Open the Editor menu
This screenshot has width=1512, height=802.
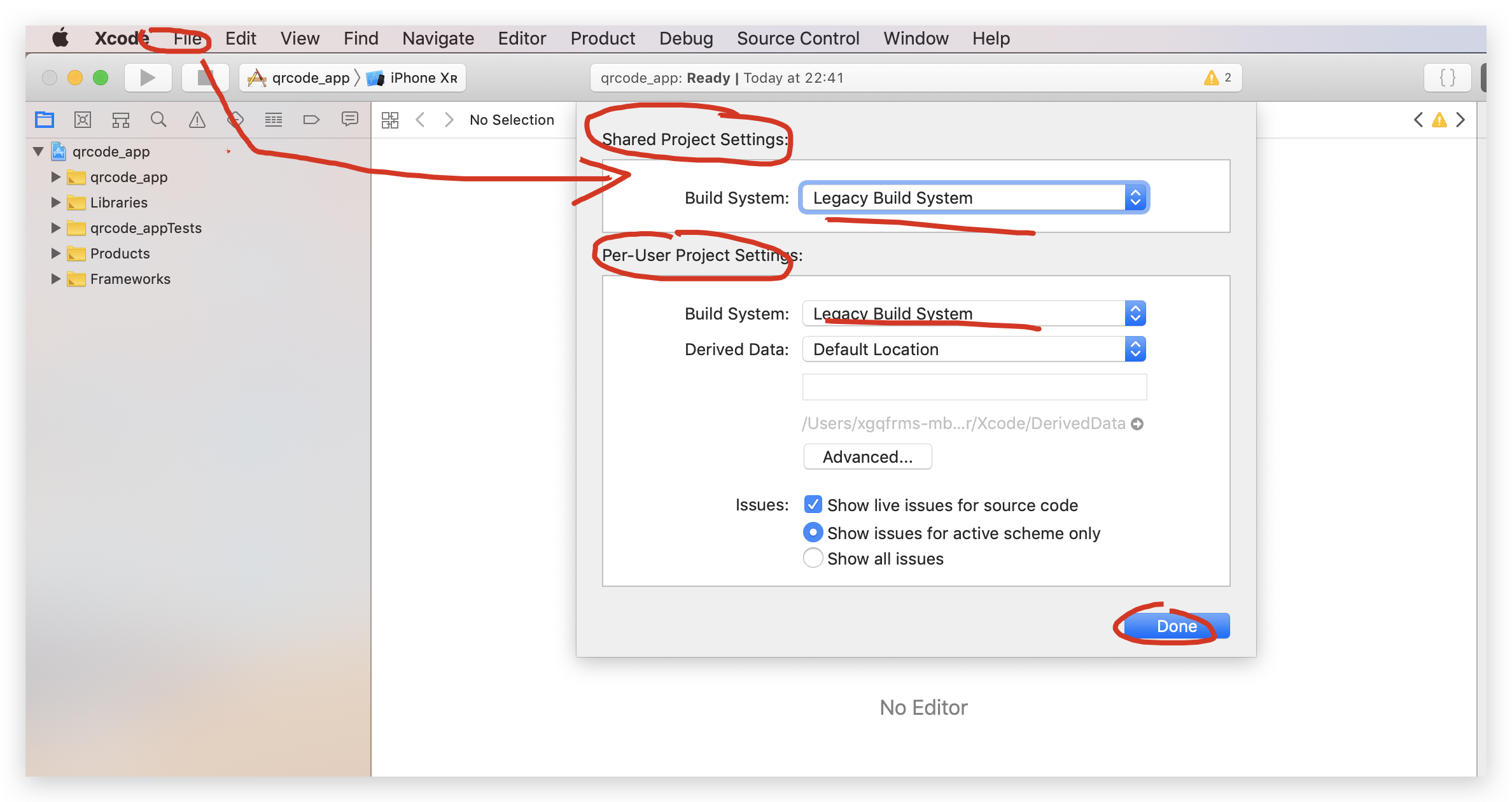pyautogui.click(x=522, y=38)
